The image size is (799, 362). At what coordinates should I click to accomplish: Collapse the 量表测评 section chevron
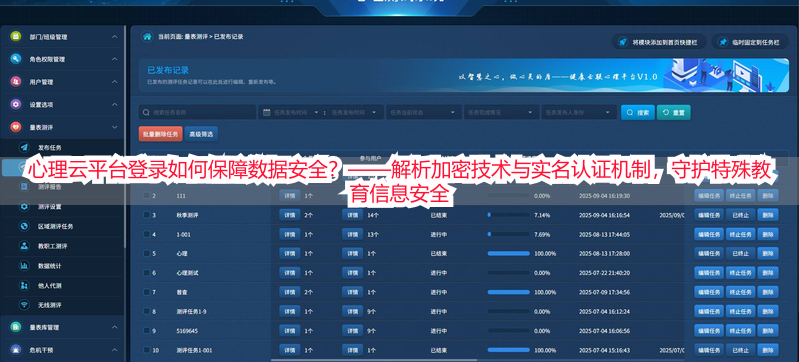pos(115,127)
